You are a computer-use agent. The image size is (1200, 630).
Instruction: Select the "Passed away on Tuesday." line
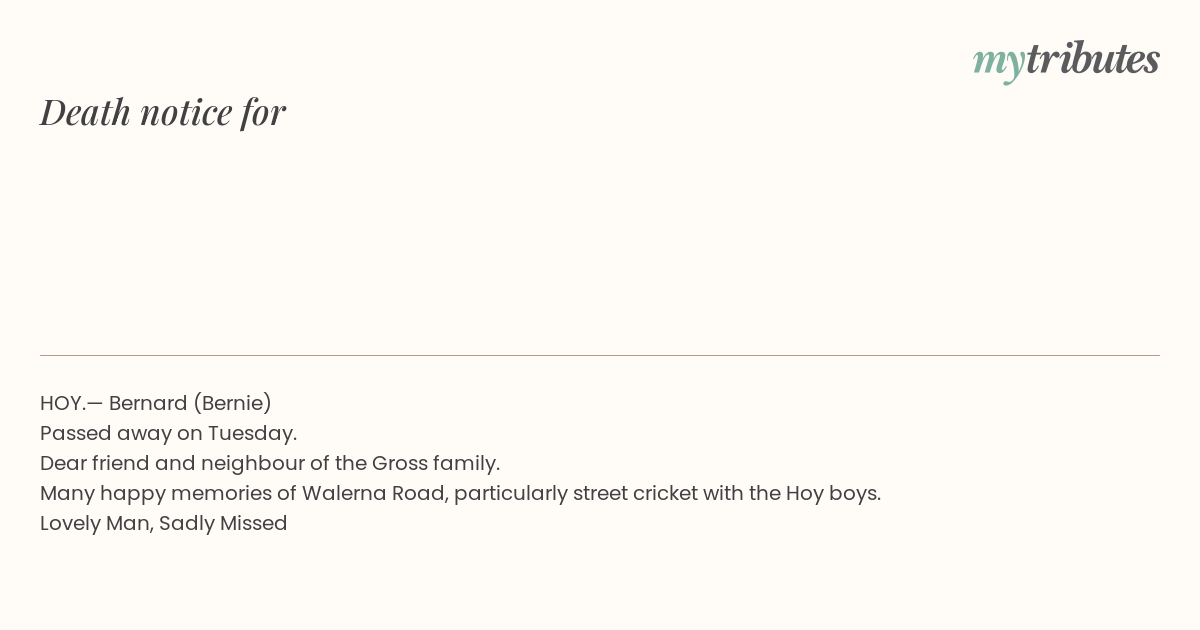[x=169, y=433]
